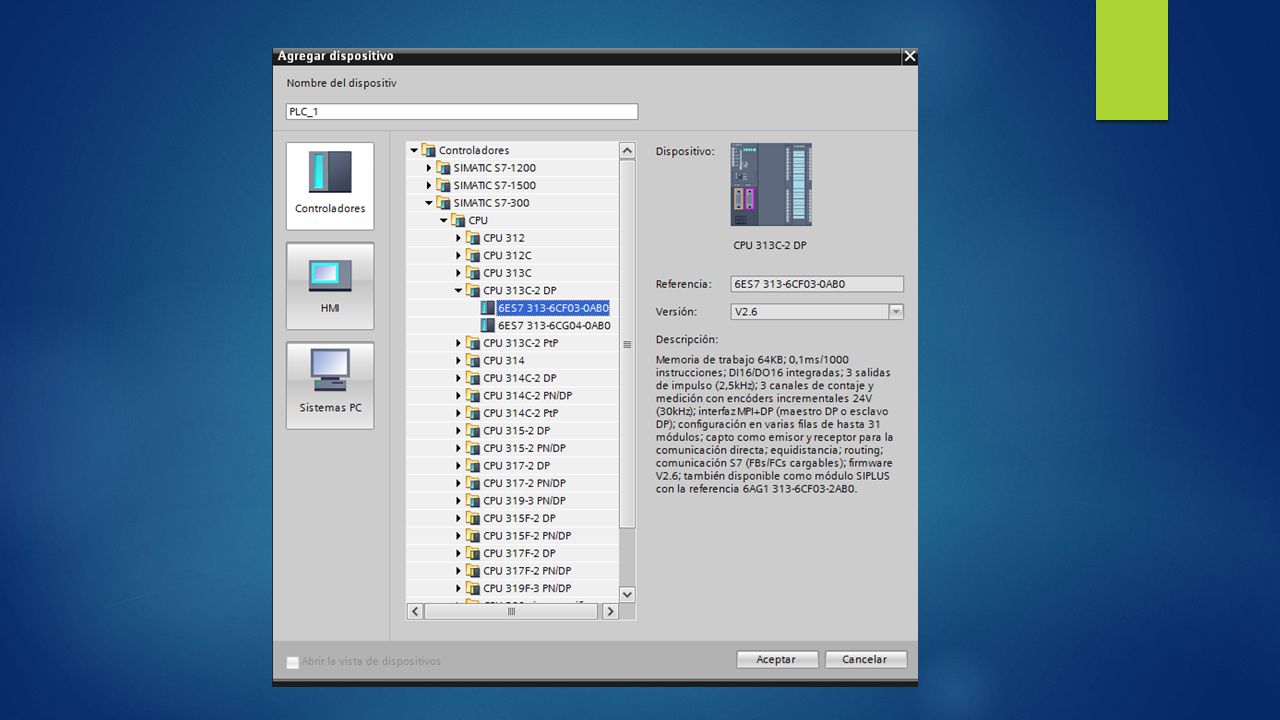Select the 'CPU 312C' tree label
The width and height of the screenshot is (1280, 720).
(507, 255)
